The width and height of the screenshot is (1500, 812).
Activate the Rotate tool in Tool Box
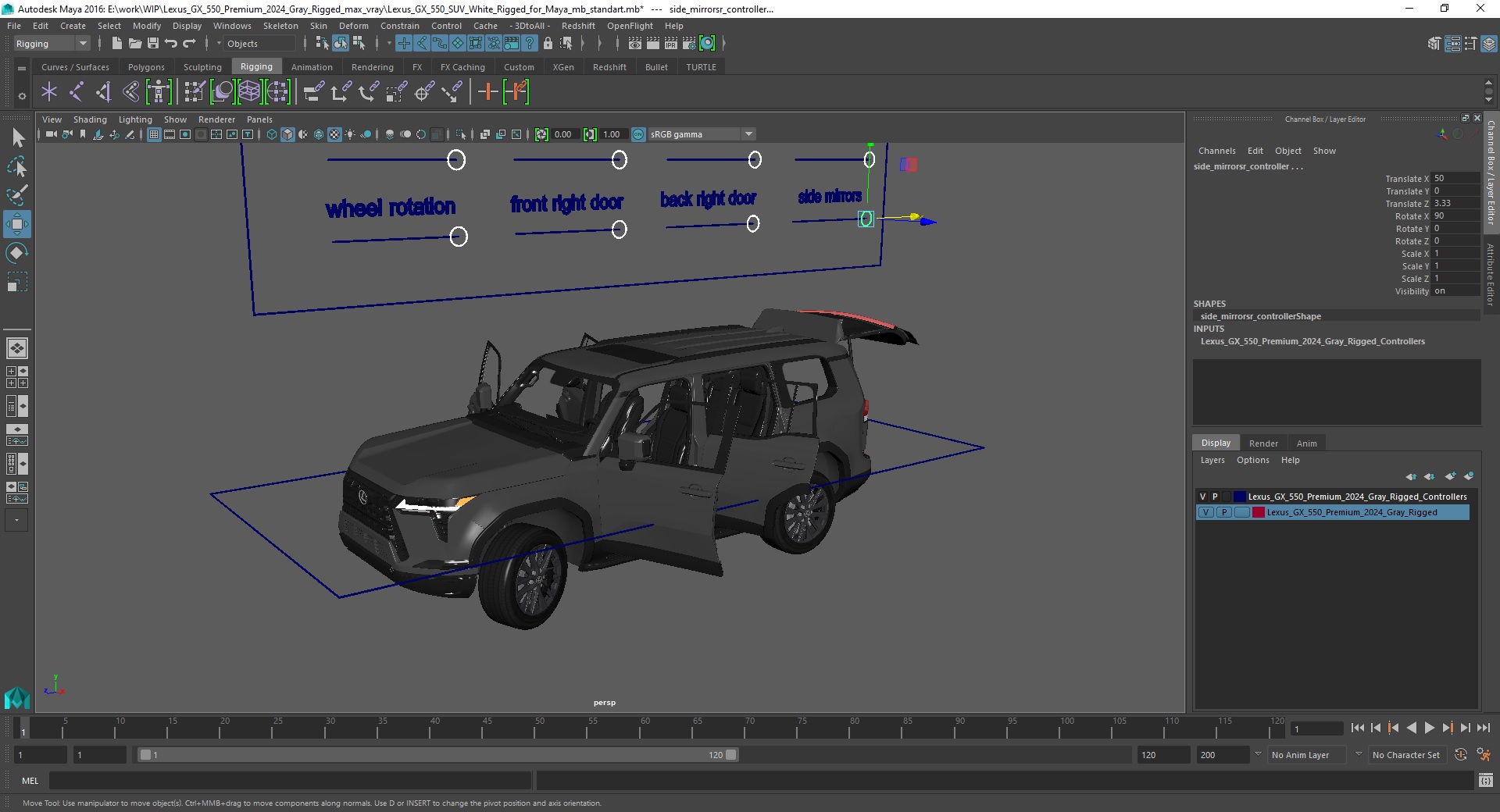(x=17, y=253)
